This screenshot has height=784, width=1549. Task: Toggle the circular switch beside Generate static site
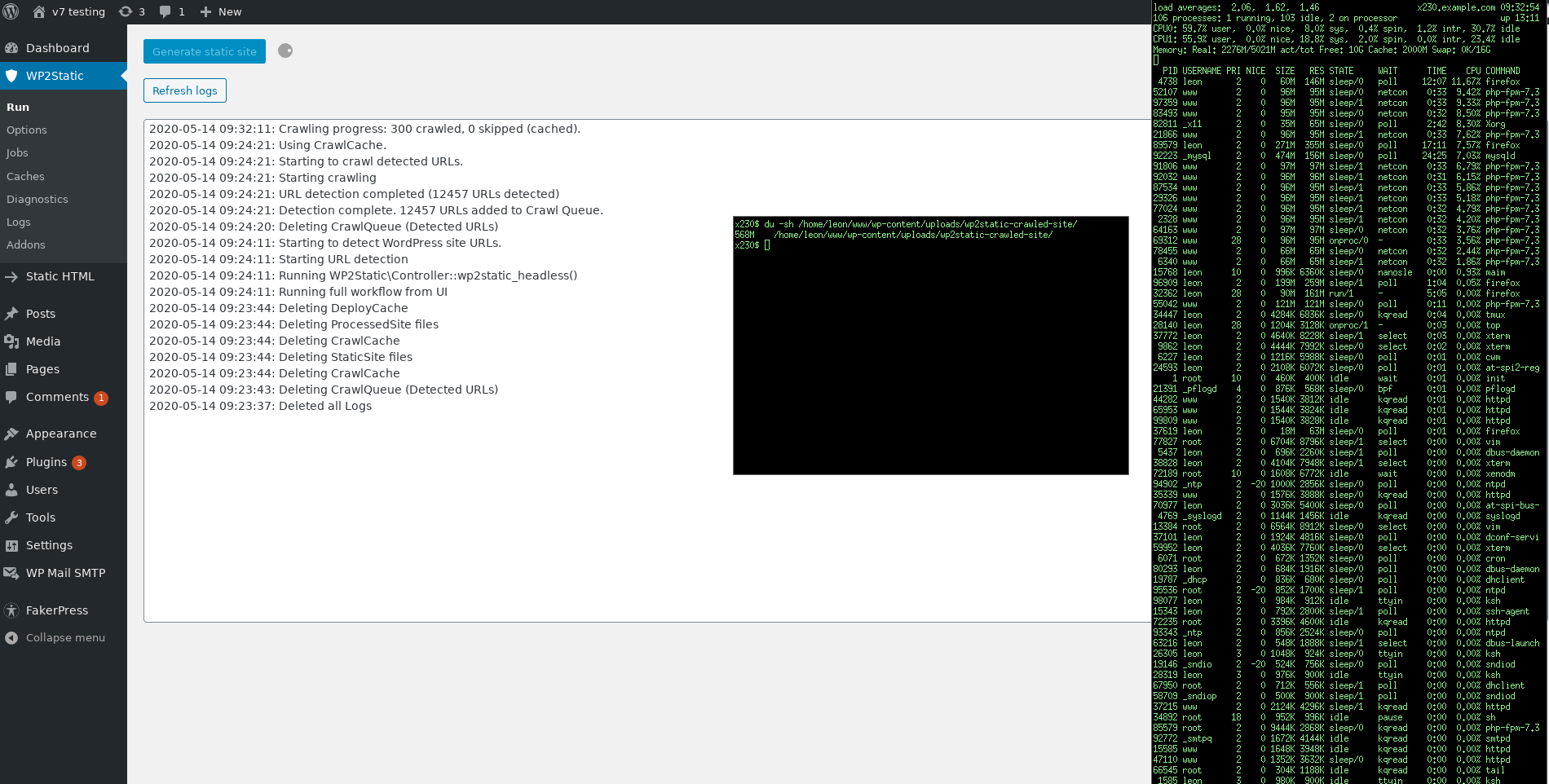pyautogui.click(x=285, y=51)
